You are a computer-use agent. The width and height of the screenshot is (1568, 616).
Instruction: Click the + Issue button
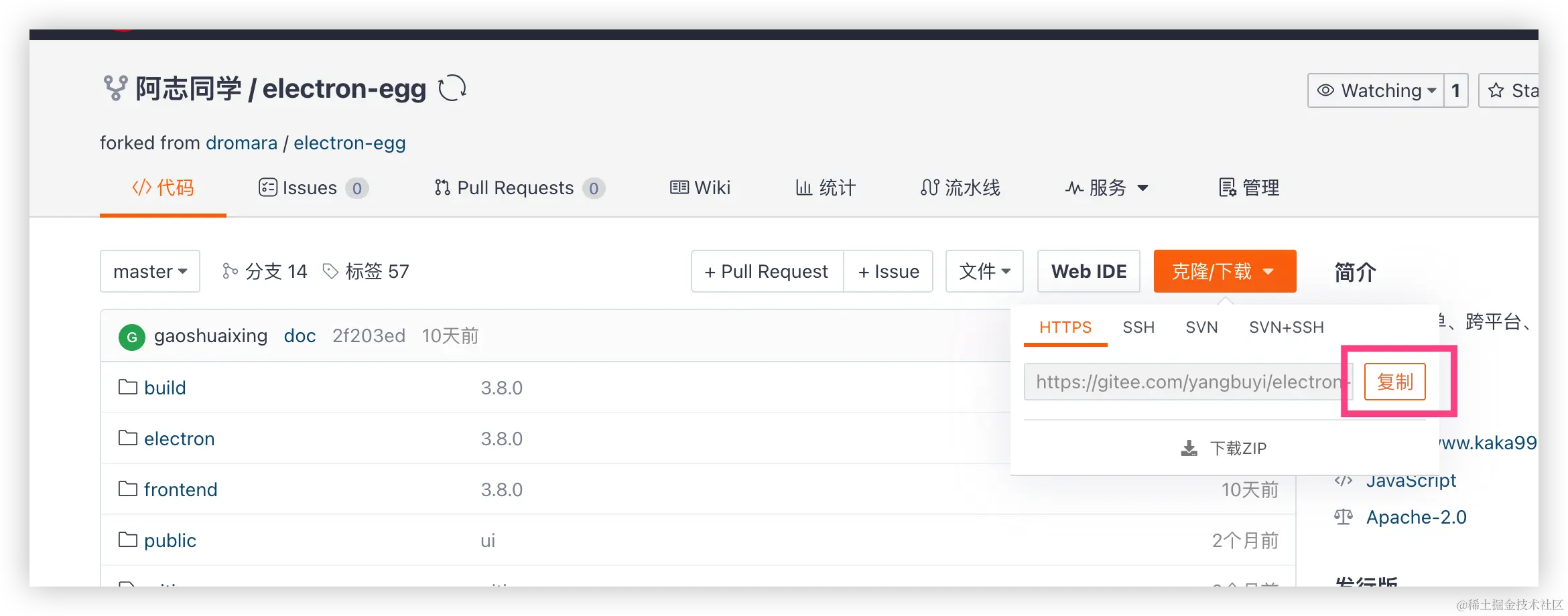[x=889, y=271]
